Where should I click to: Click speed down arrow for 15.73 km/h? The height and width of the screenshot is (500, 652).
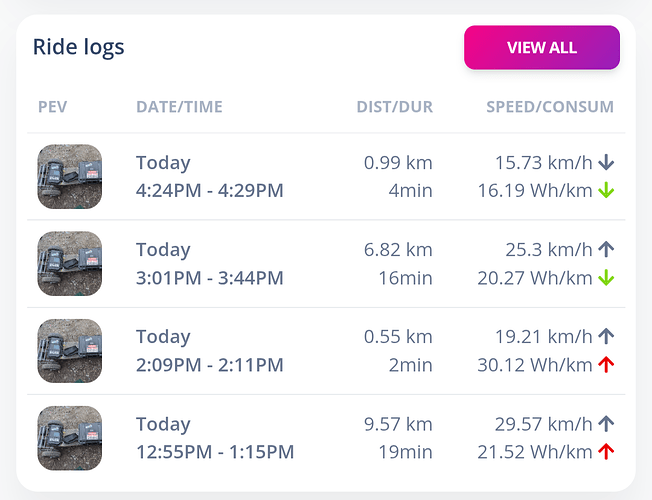coord(606,162)
